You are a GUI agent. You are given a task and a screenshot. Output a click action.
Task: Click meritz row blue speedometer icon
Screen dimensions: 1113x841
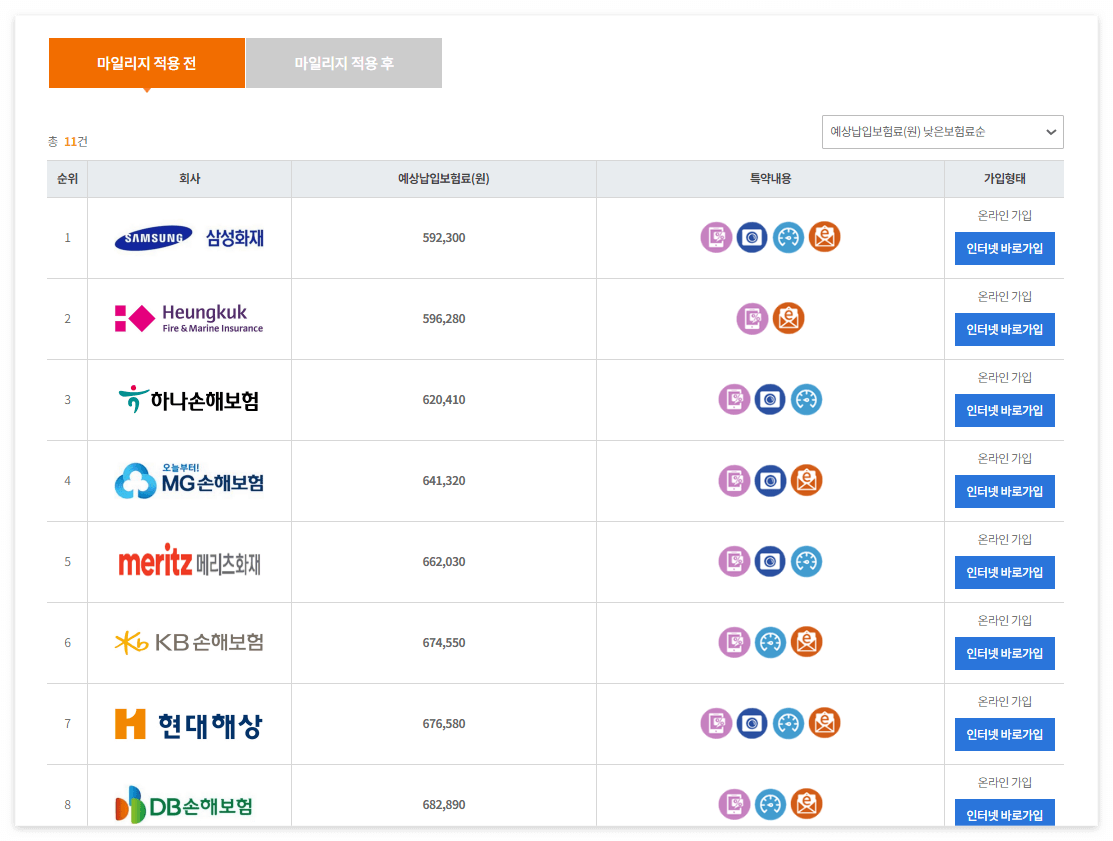pyautogui.click(x=806, y=561)
